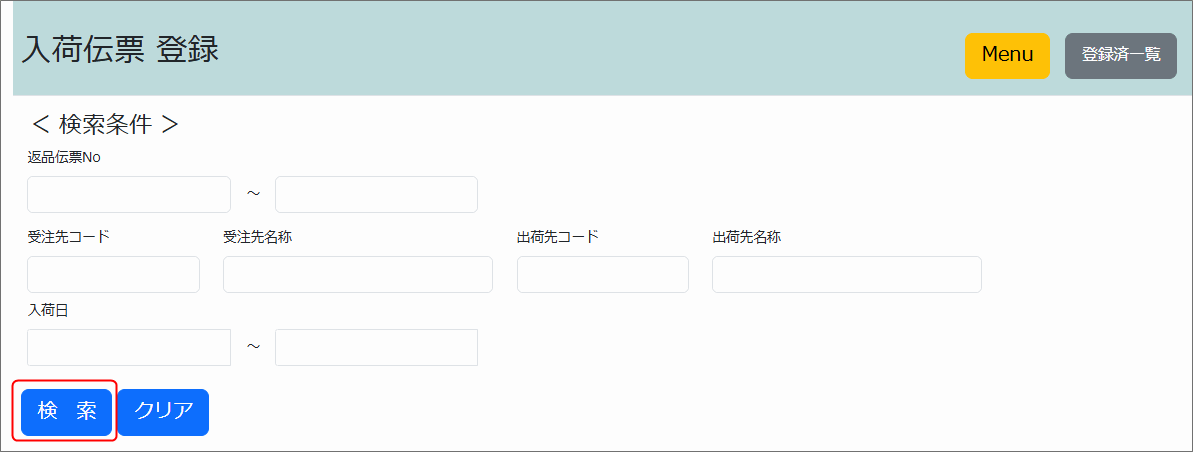Select the 出荷先名称 input field

pyautogui.click(x=846, y=274)
